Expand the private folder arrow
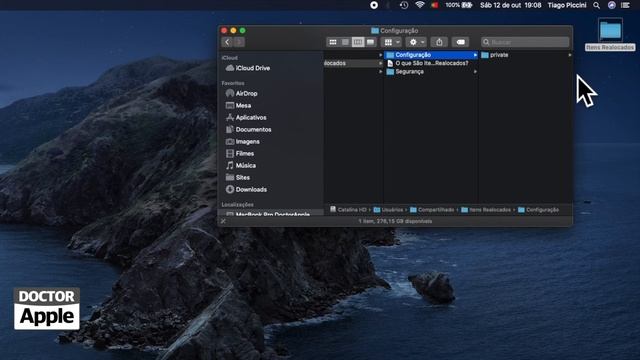This screenshot has width=640, height=360. [569, 55]
